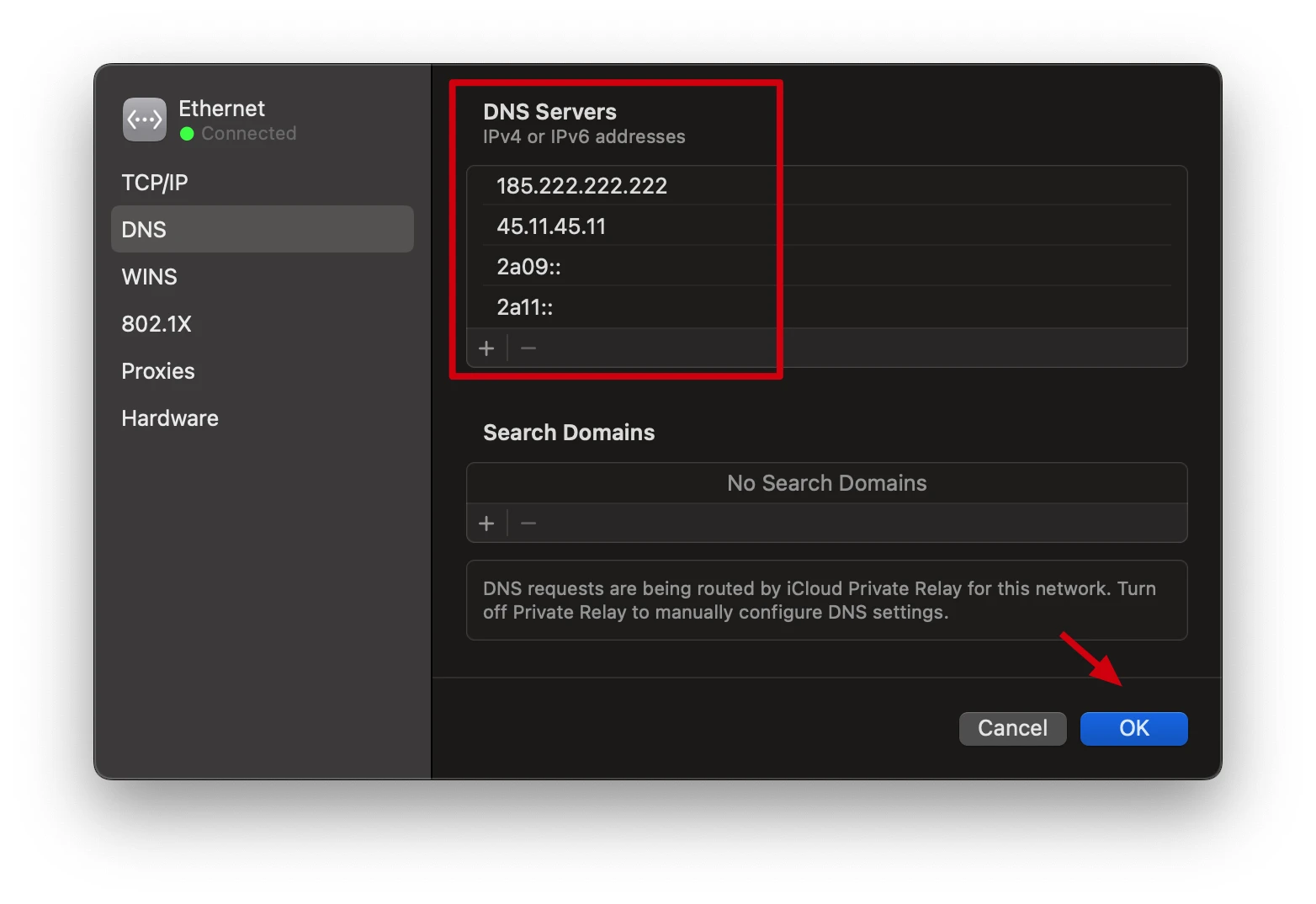Highlight the 2a09:: IPv6 server row
The image size is (1316, 904).
pos(528,267)
